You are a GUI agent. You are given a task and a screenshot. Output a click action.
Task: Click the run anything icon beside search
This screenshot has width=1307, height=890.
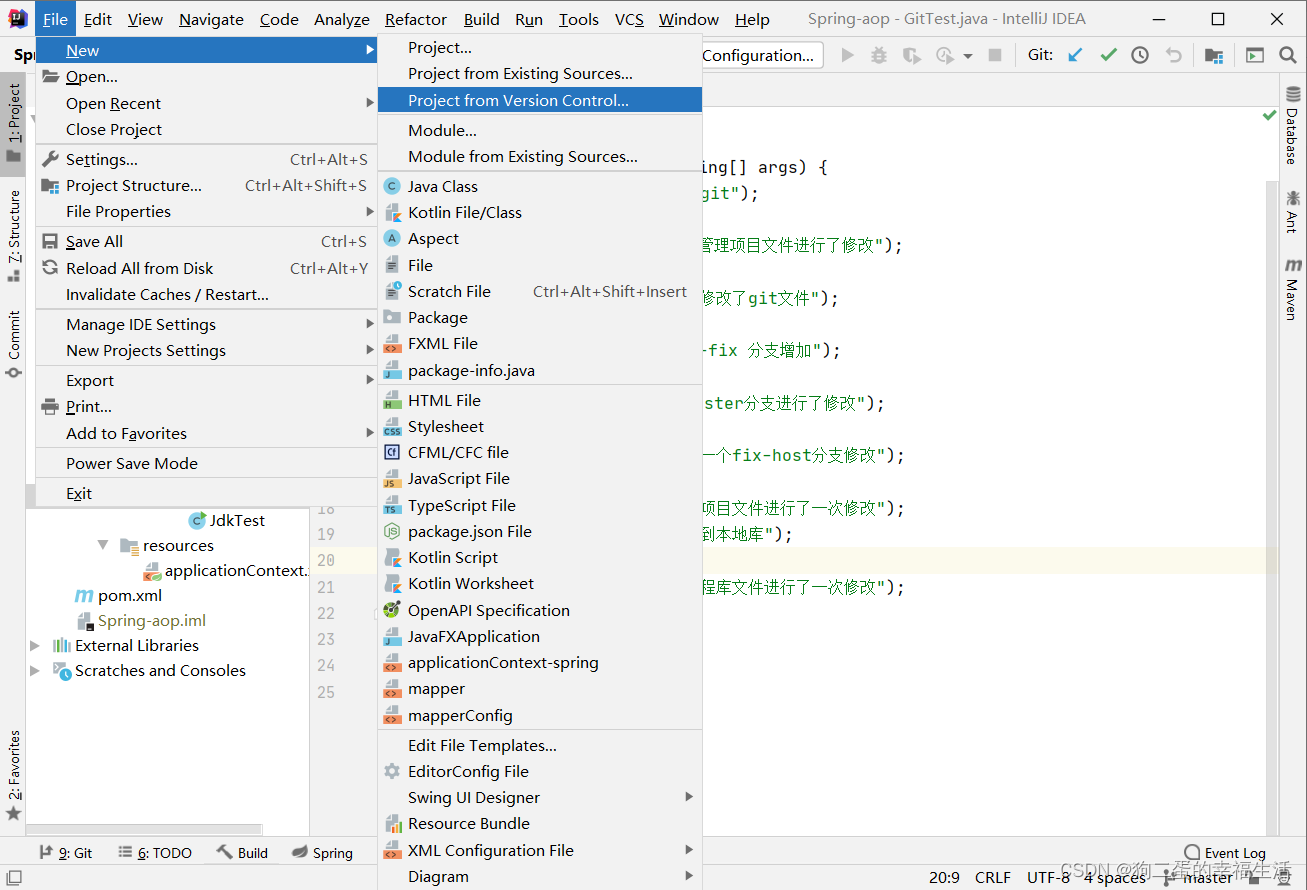[1255, 55]
